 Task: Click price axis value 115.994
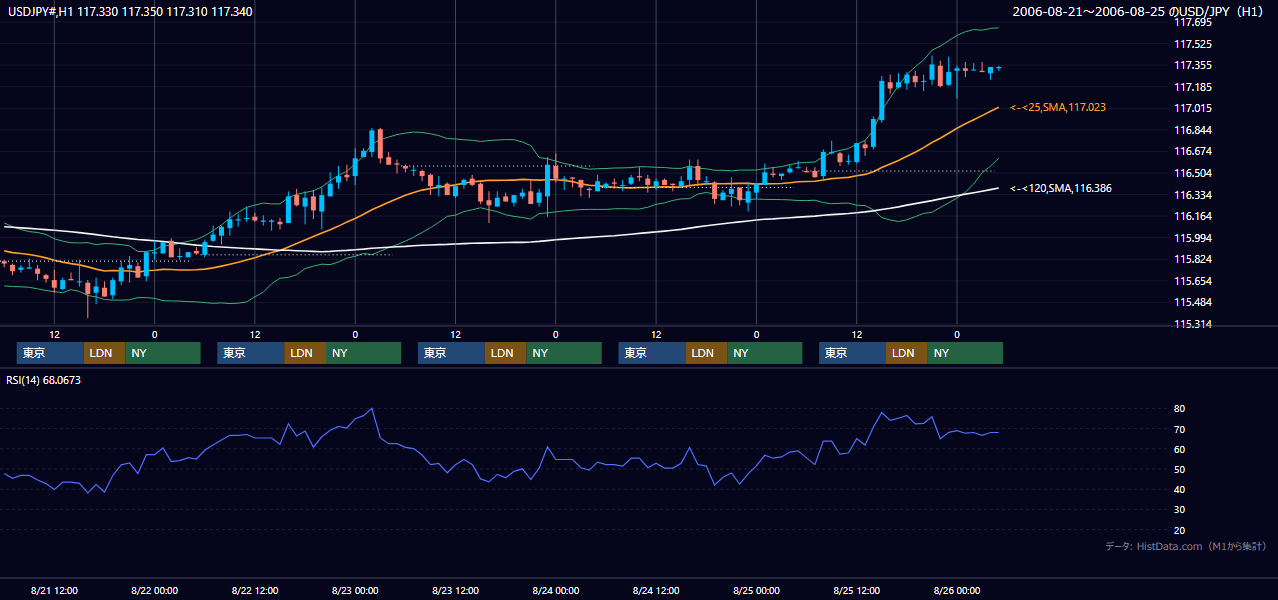point(1193,238)
